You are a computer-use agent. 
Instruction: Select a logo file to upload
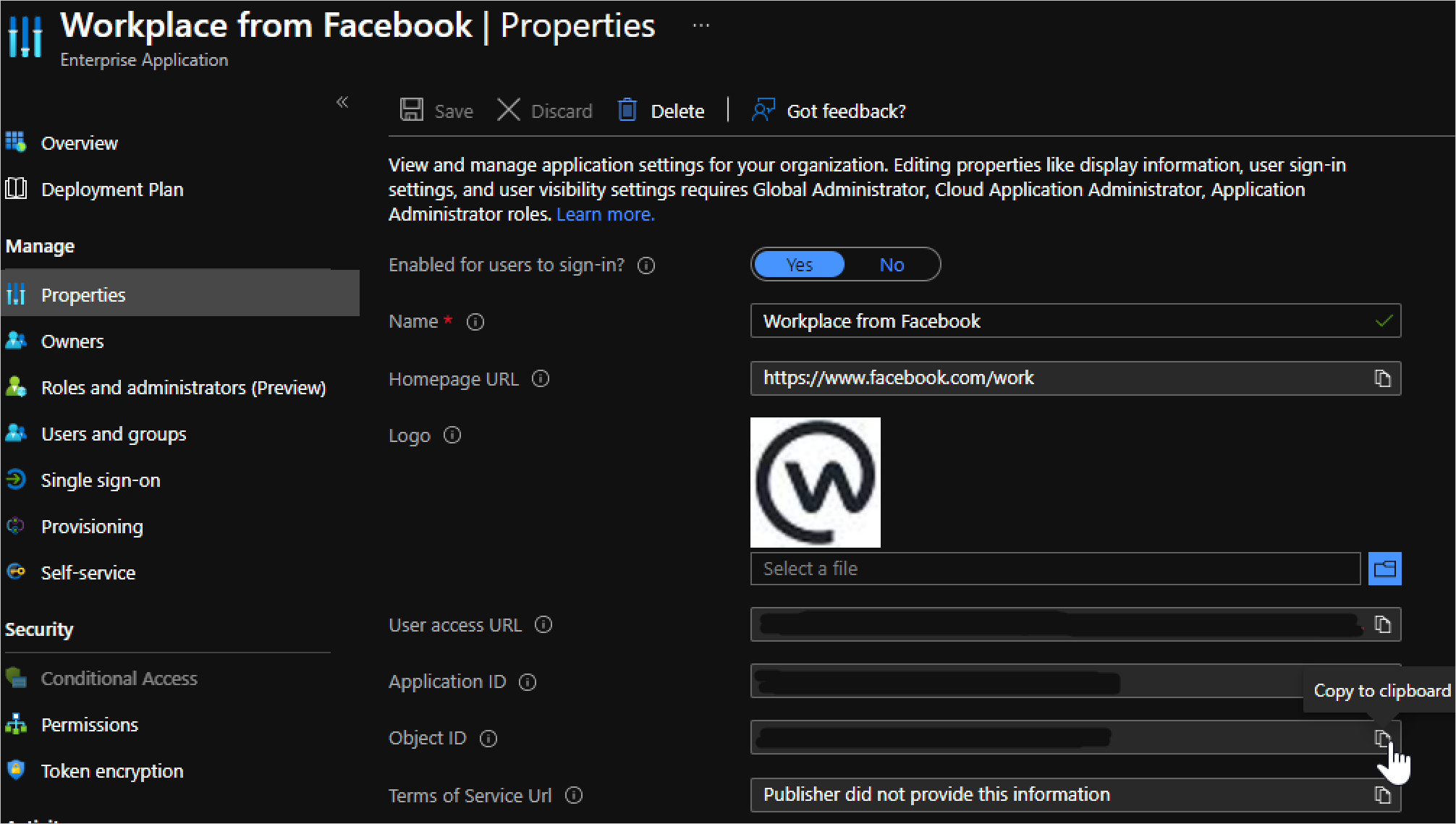1385,568
